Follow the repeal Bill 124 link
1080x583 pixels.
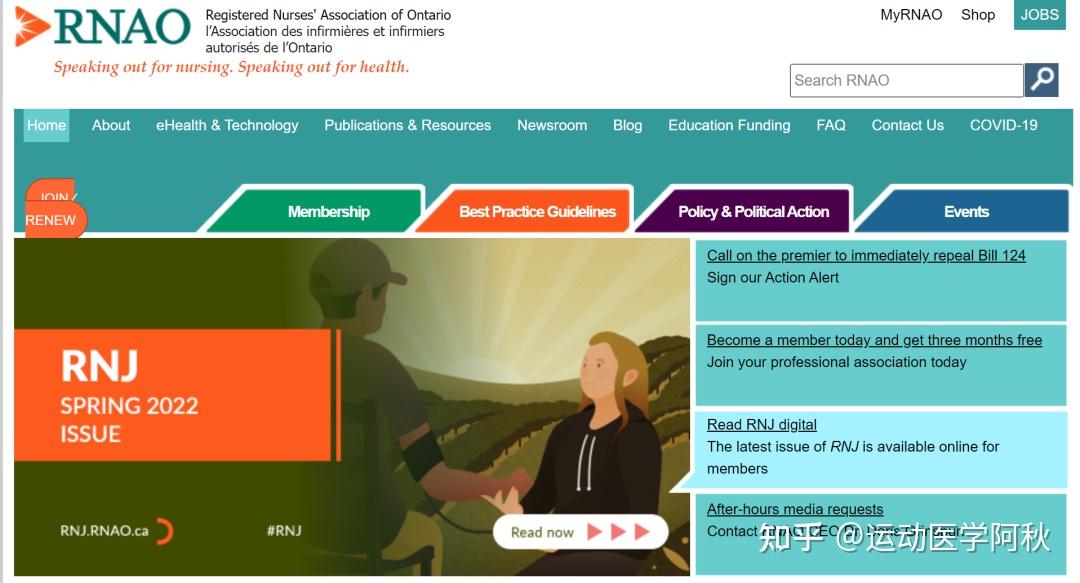866,256
